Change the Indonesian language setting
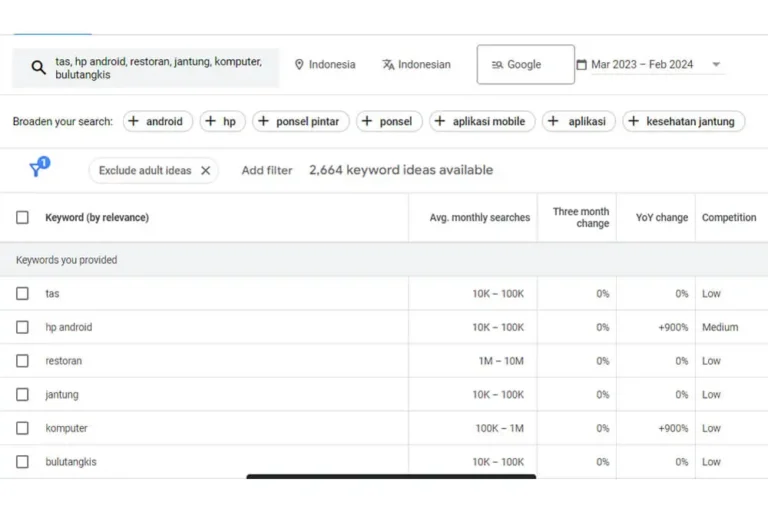This screenshot has height=512, width=768. pyautogui.click(x=416, y=65)
